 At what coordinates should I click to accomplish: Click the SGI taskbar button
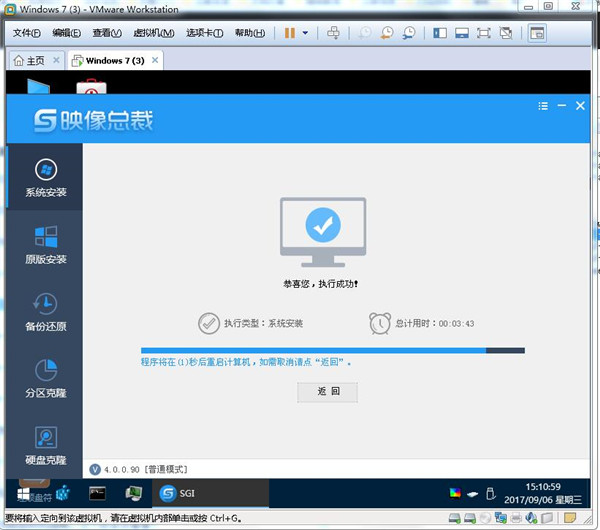pos(210,493)
